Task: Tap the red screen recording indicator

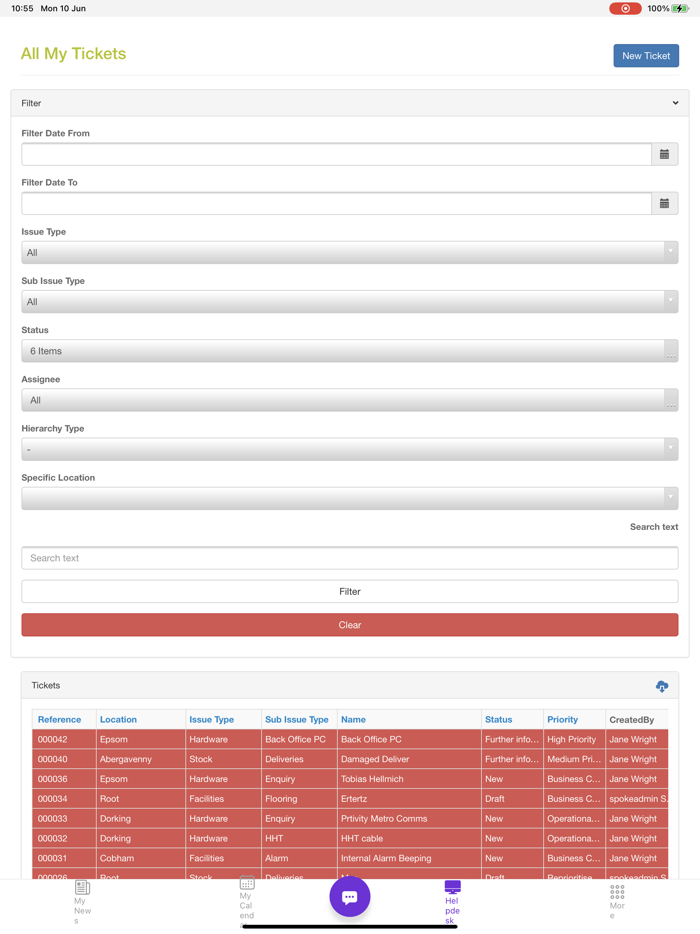Action: (625, 8)
